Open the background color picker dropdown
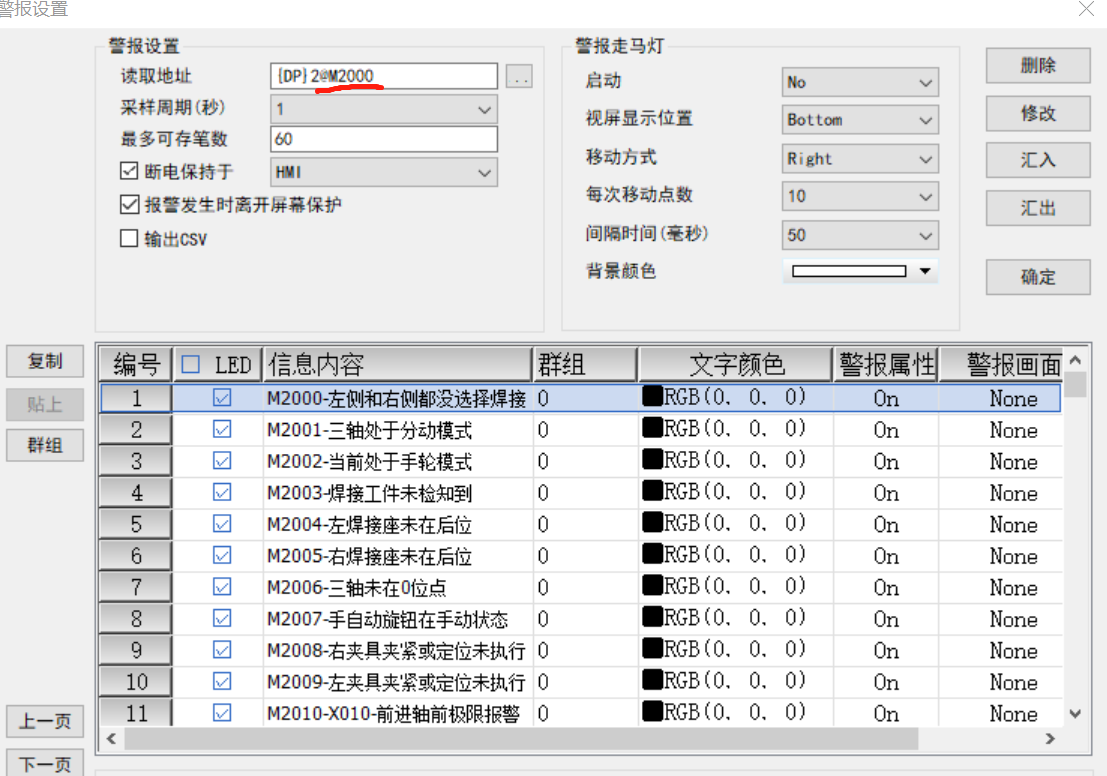1107x776 pixels. (924, 271)
